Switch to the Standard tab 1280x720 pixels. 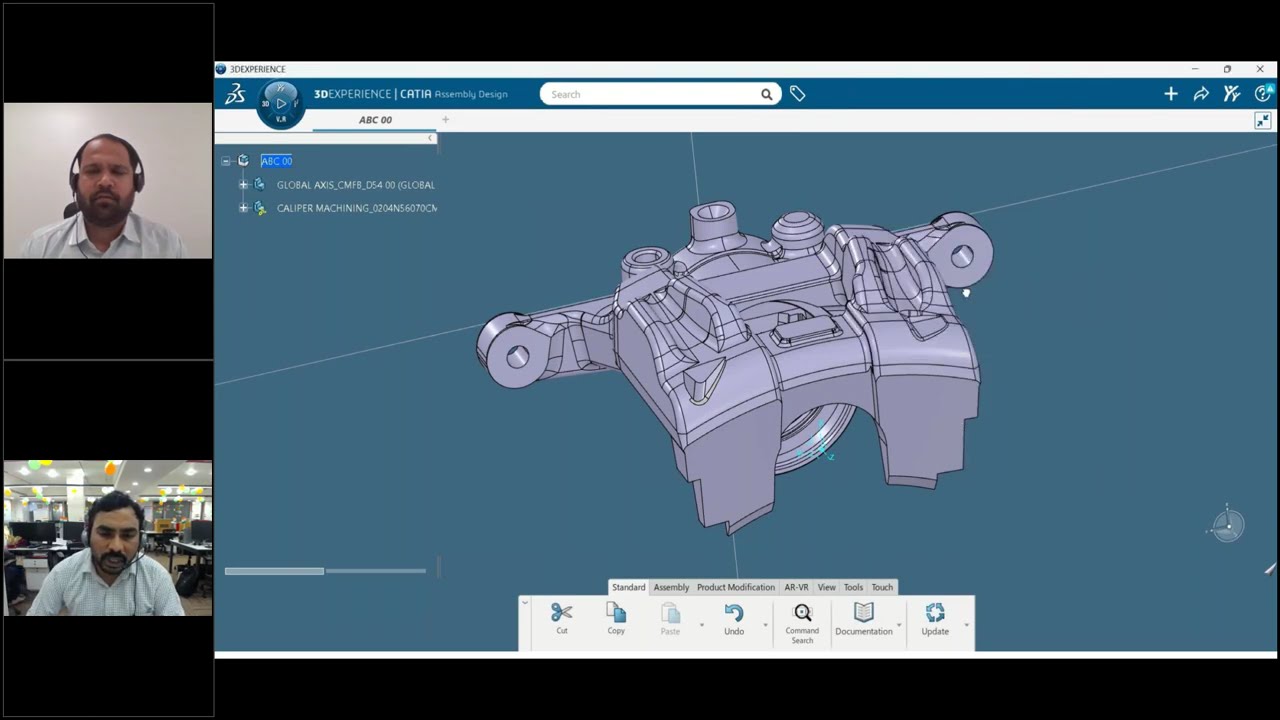point(629,587)
